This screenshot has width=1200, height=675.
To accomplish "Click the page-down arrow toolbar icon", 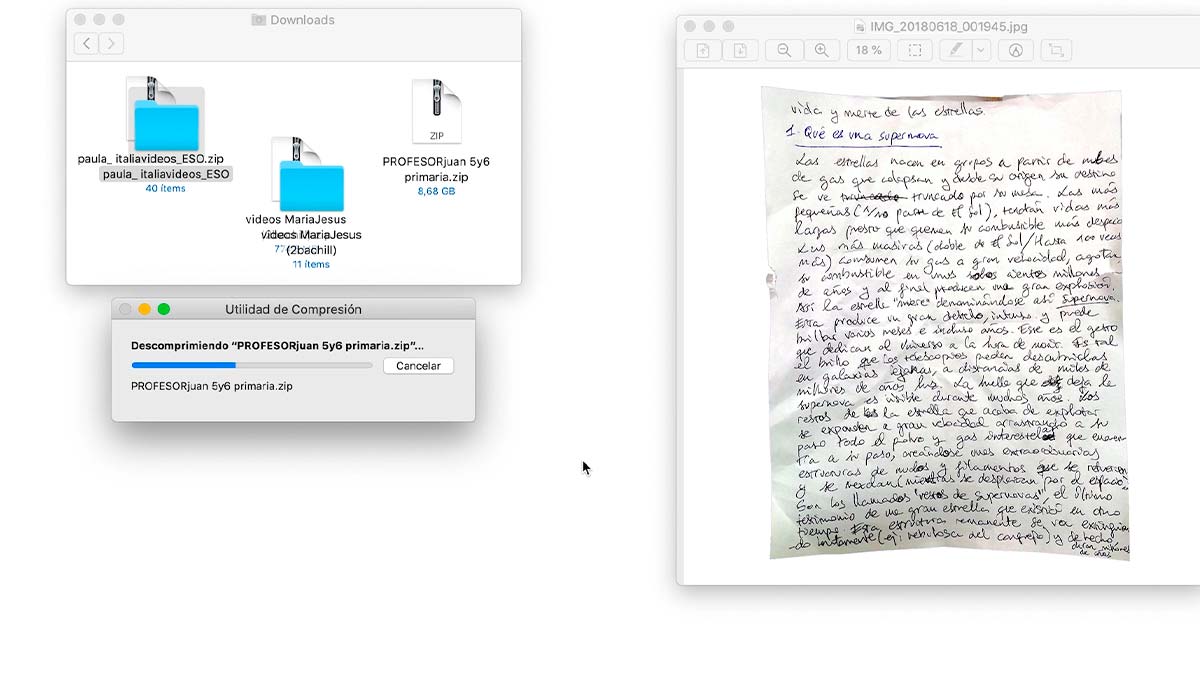I will (740, 50).
